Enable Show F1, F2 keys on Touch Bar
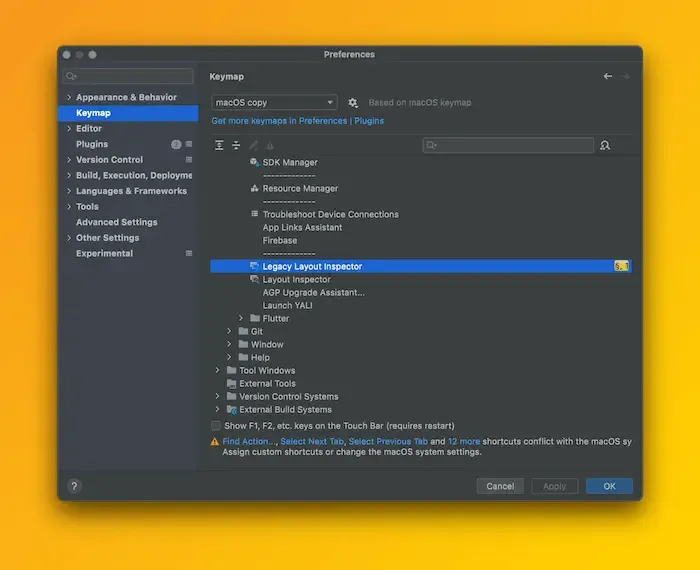The width and height of the screenshot is (700, 570). coord(216,425)
